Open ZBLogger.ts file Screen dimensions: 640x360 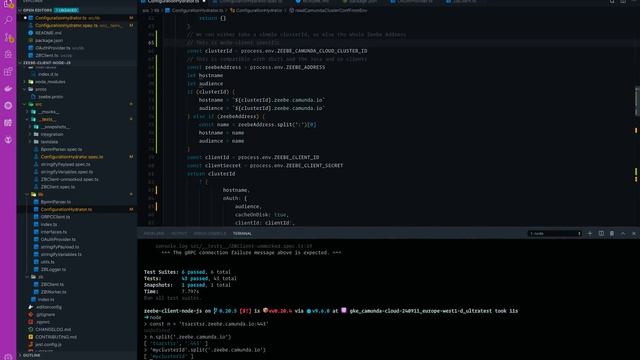tap(53, 269)
